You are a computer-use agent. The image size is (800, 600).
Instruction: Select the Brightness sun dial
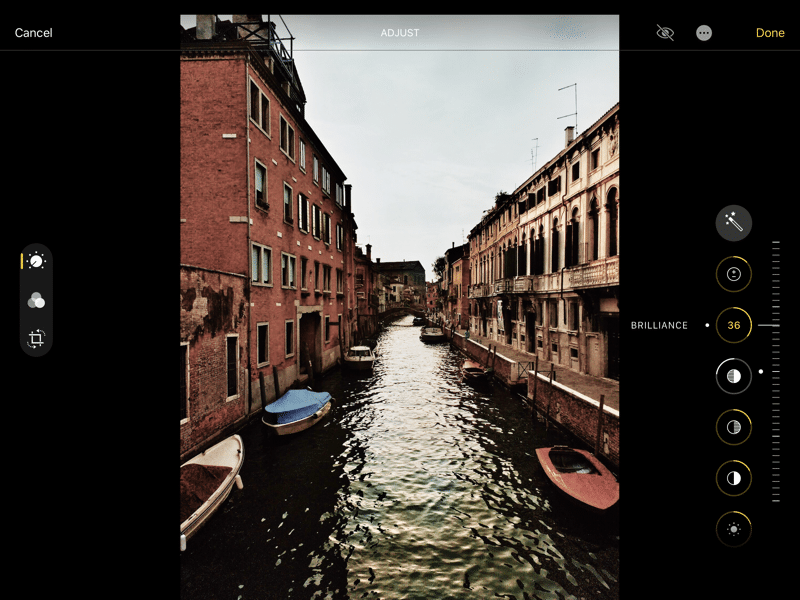[x=734, y=529]
